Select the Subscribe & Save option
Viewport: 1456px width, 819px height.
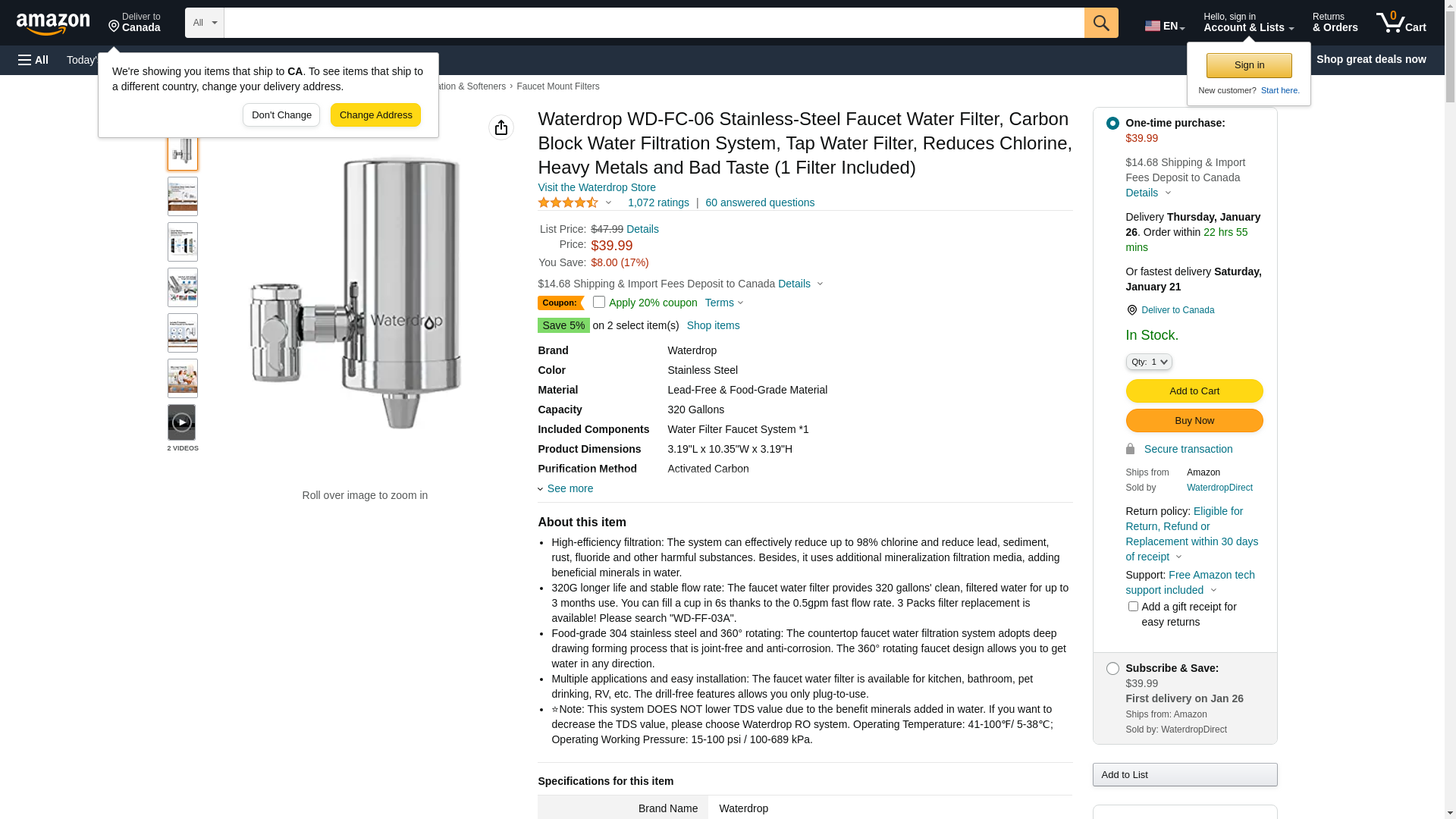tap(1112, 668)
